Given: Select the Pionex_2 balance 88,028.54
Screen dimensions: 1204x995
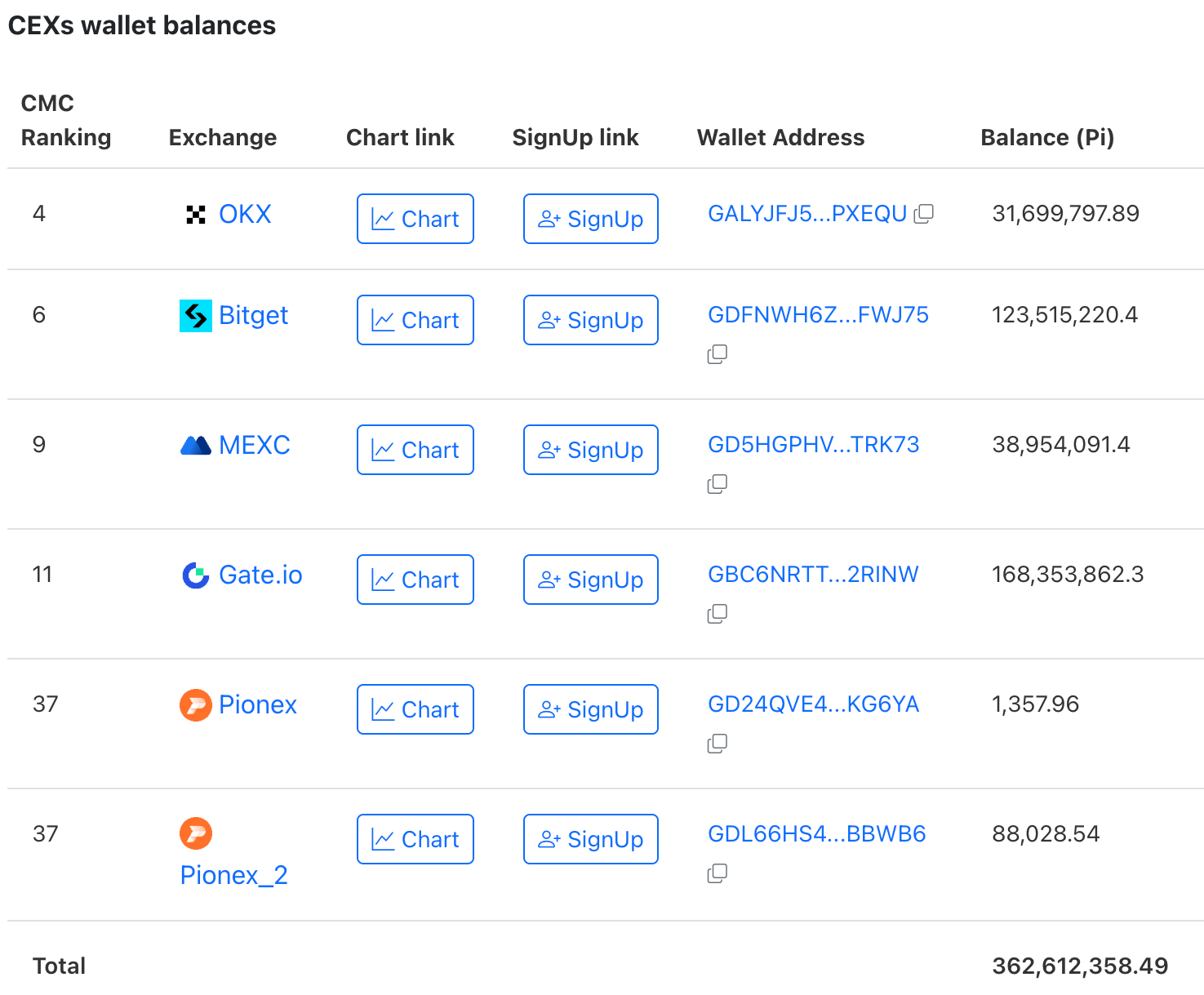Looking at the screenshot, I should click(x=1046, y=834).
